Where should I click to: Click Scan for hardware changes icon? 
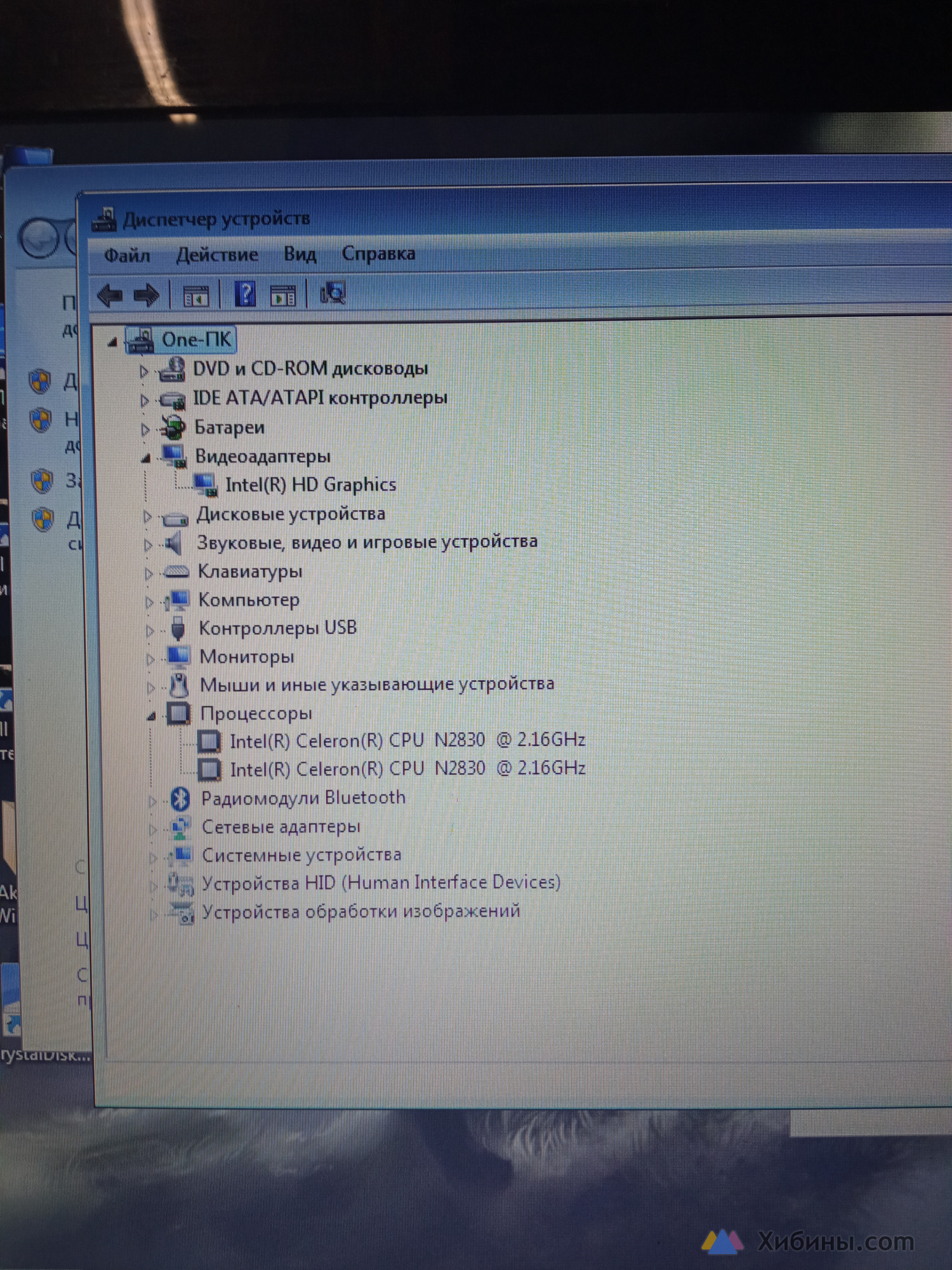coord(333,293)
